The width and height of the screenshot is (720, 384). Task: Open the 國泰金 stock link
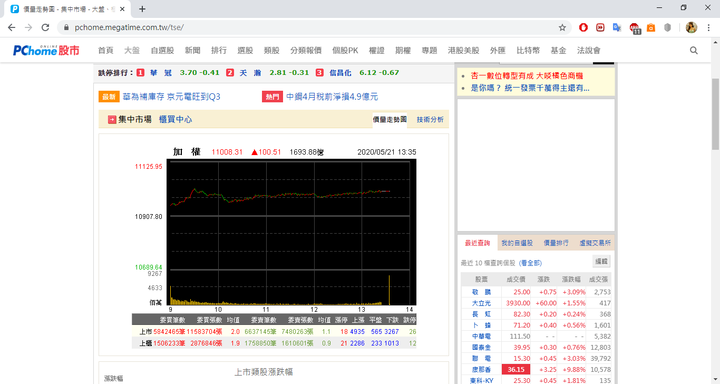[x=481, y=347]
